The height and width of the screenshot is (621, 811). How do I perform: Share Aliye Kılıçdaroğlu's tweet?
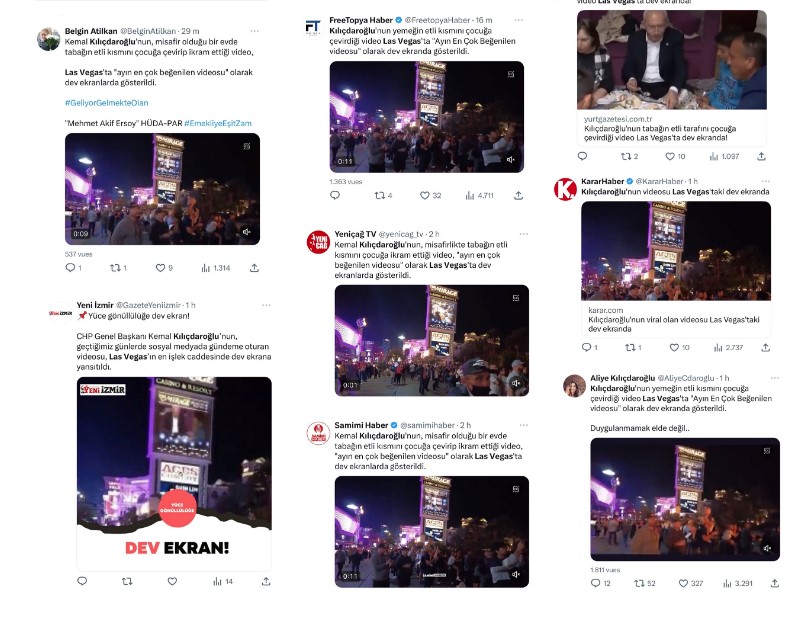click(774, 583)
